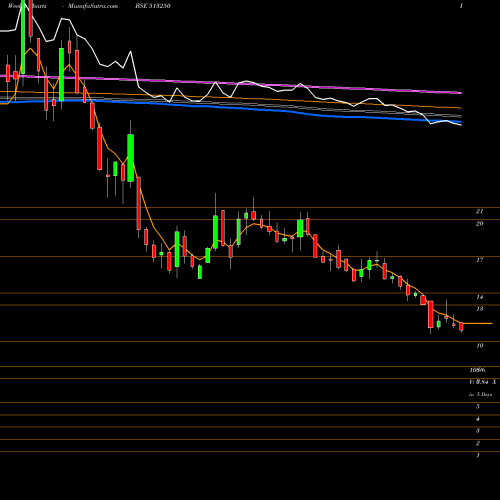Select the price axis label 17
This screenshot has height=500, width=500.
click(479, 260)
